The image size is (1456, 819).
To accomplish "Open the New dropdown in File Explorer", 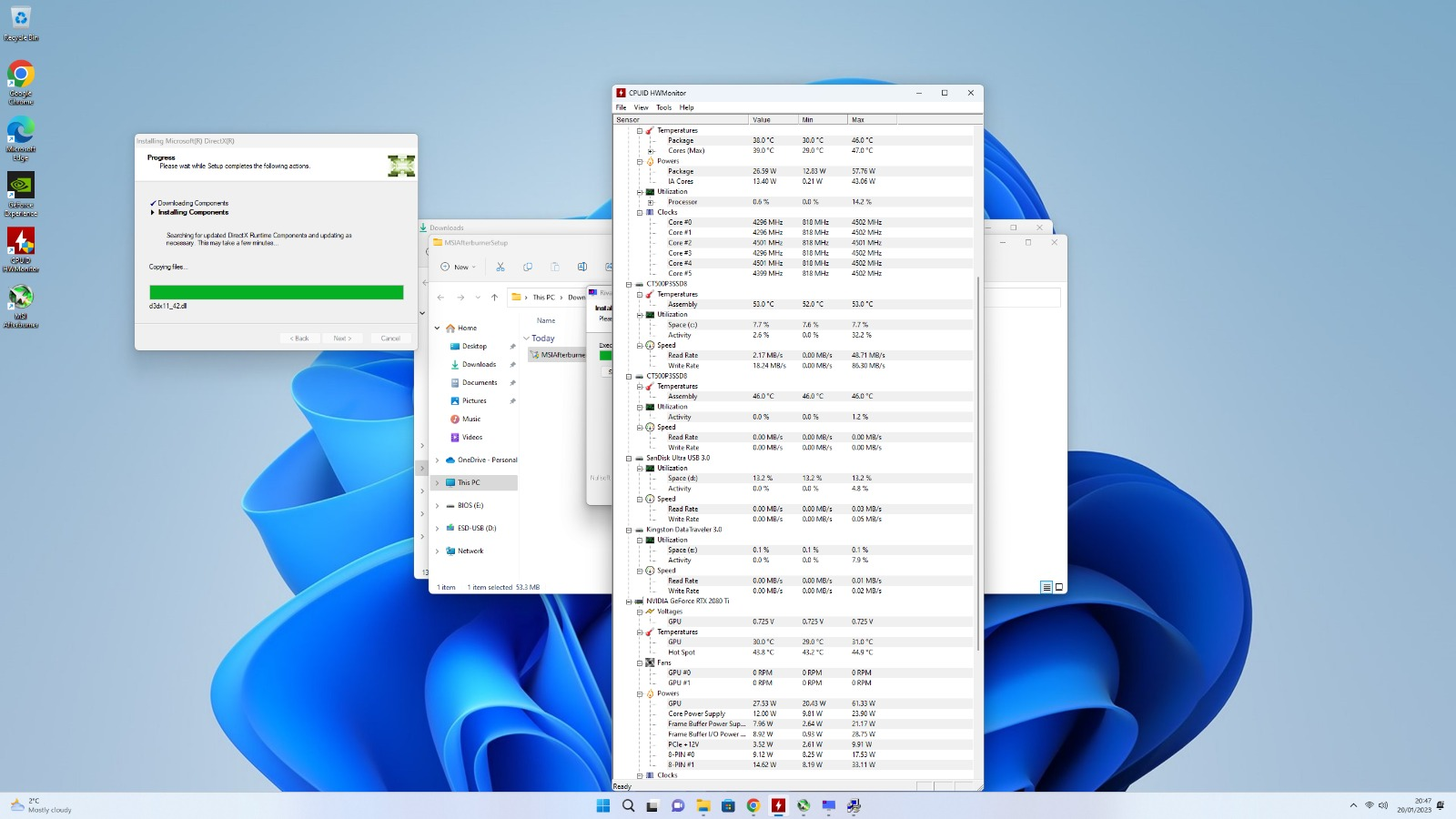I will (x=459, y=267).
